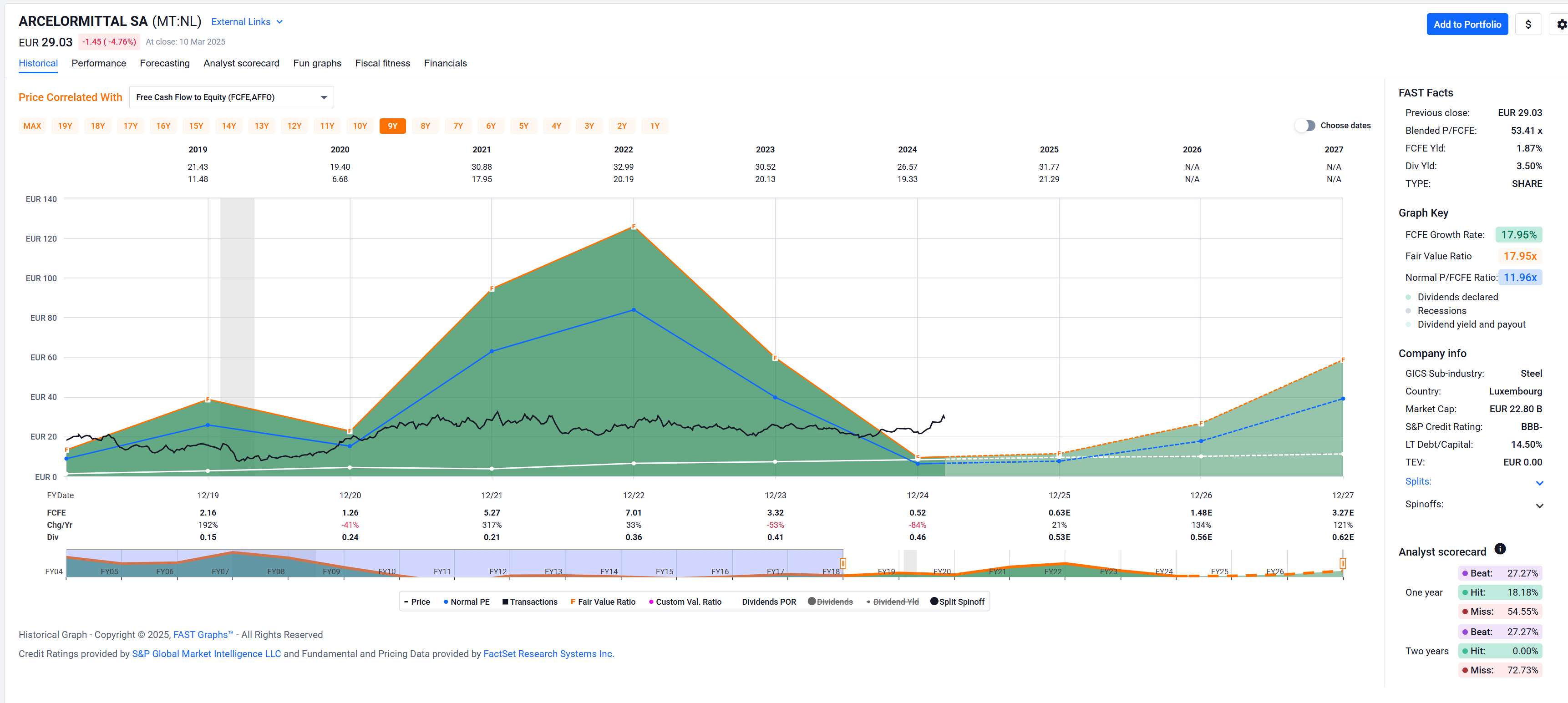The image size is (1568, 703).
Task: Click the 12/19 fair value marker on chart
Action: pos(208,400)
